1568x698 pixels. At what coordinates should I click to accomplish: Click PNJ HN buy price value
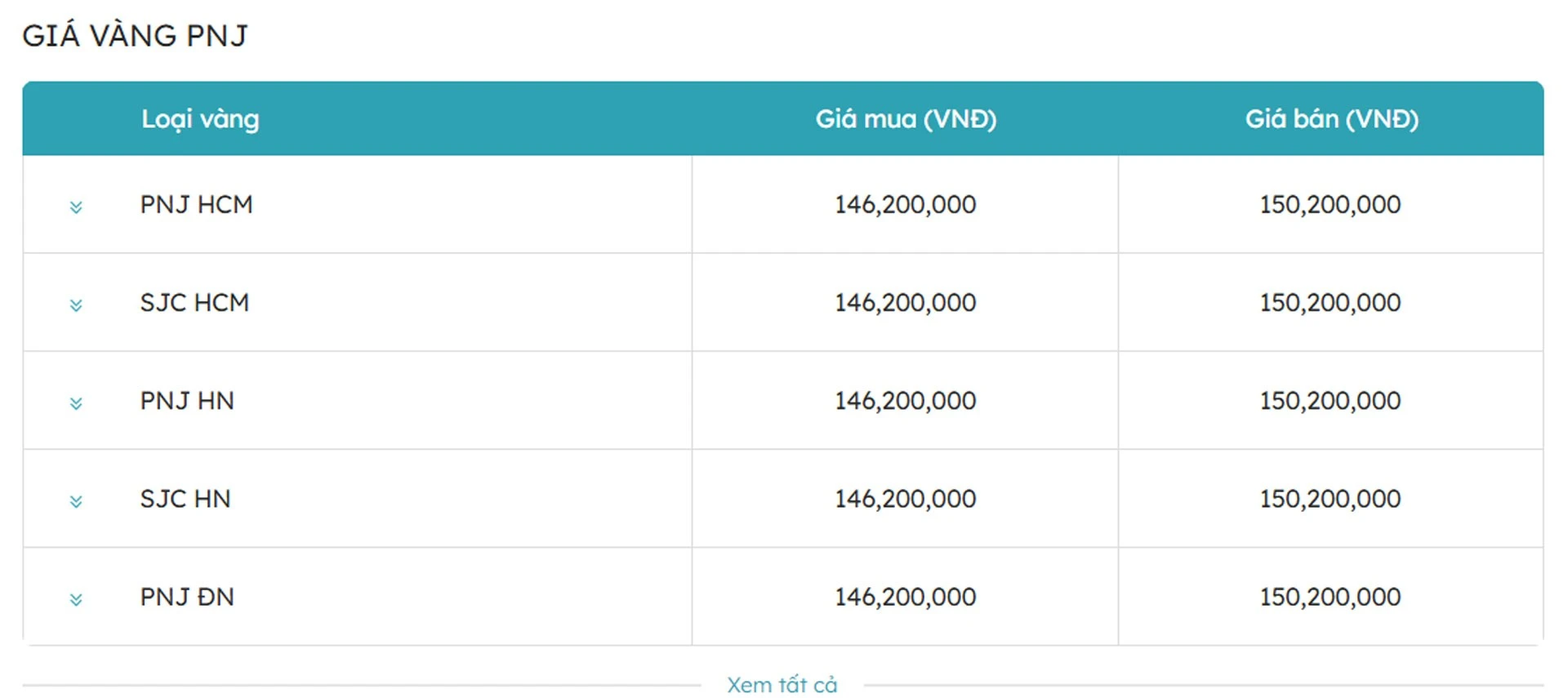pyautogui.click(x=905, y=401)
